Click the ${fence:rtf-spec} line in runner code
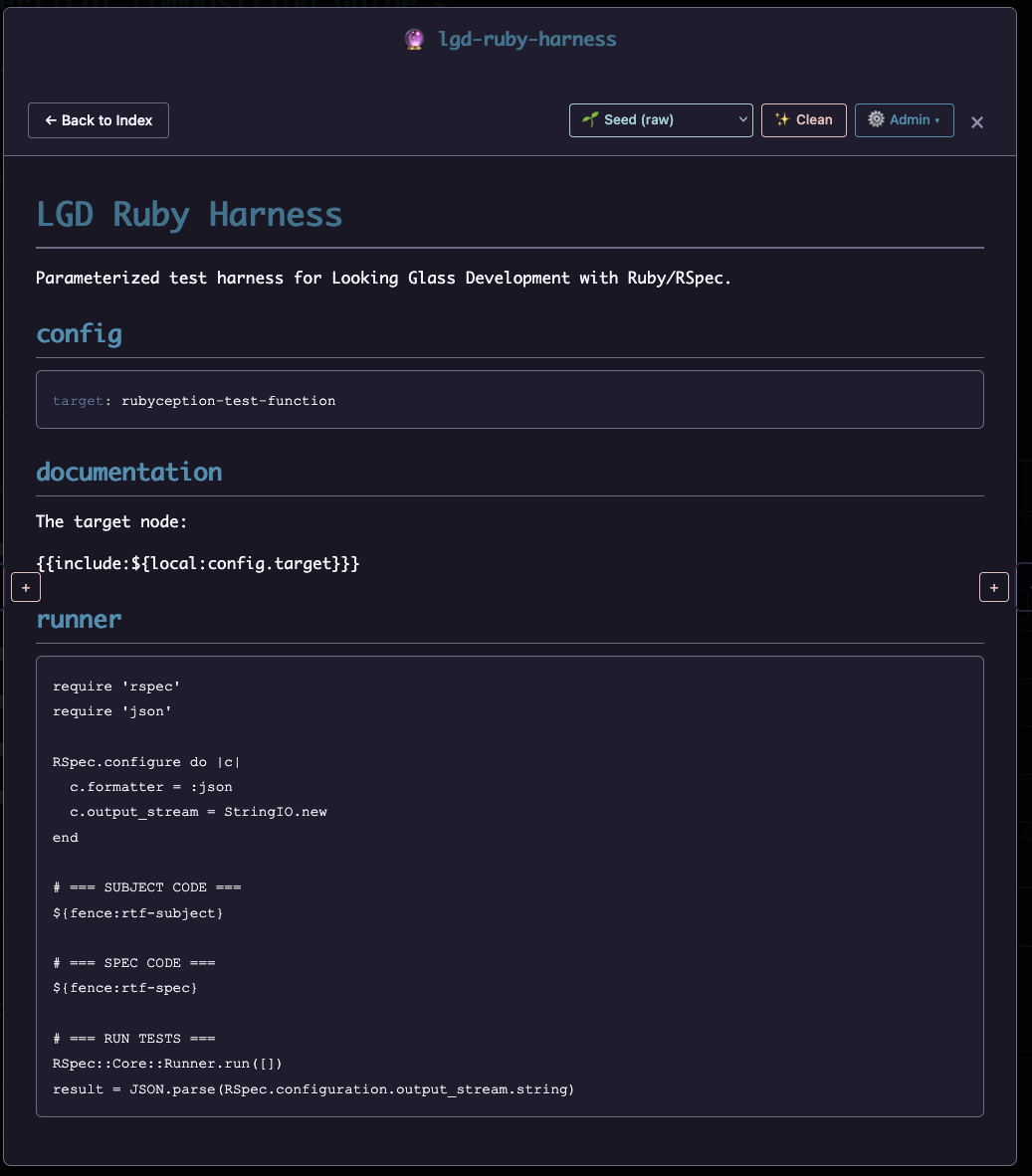 coord(124,988)
